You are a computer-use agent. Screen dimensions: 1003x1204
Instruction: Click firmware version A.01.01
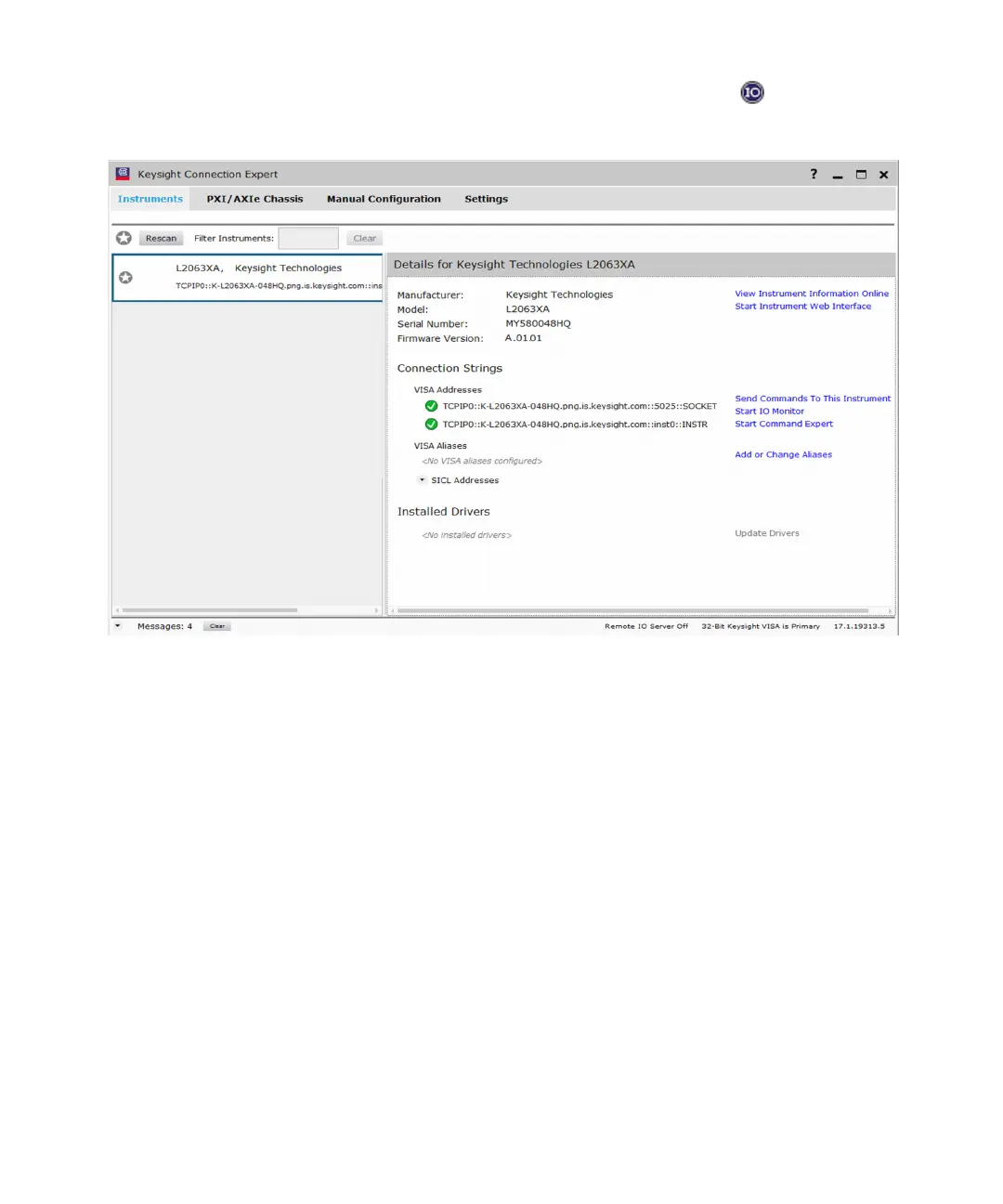point(523,338)
